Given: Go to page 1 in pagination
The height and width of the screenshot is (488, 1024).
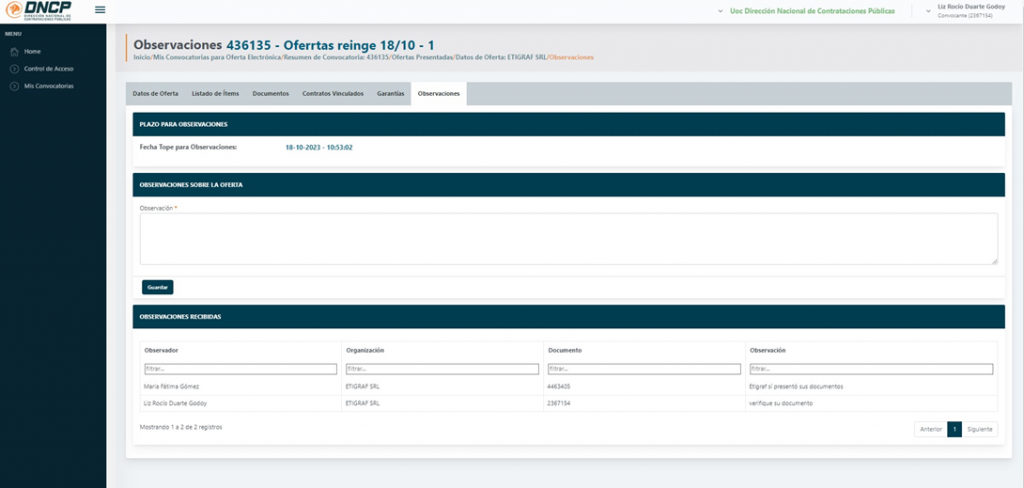Looking at the screenshot, I should 954,429.
